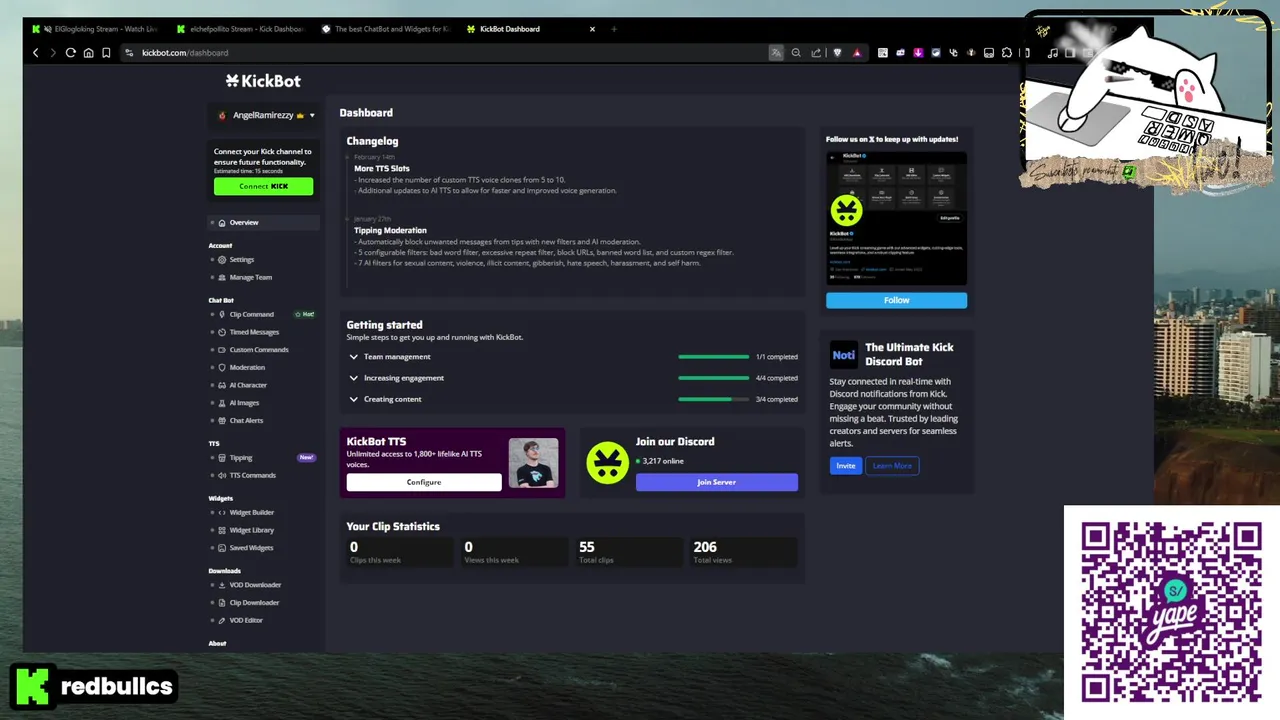
Task: Open VOD Editor pencil icon
Action: tap(222, 620)
